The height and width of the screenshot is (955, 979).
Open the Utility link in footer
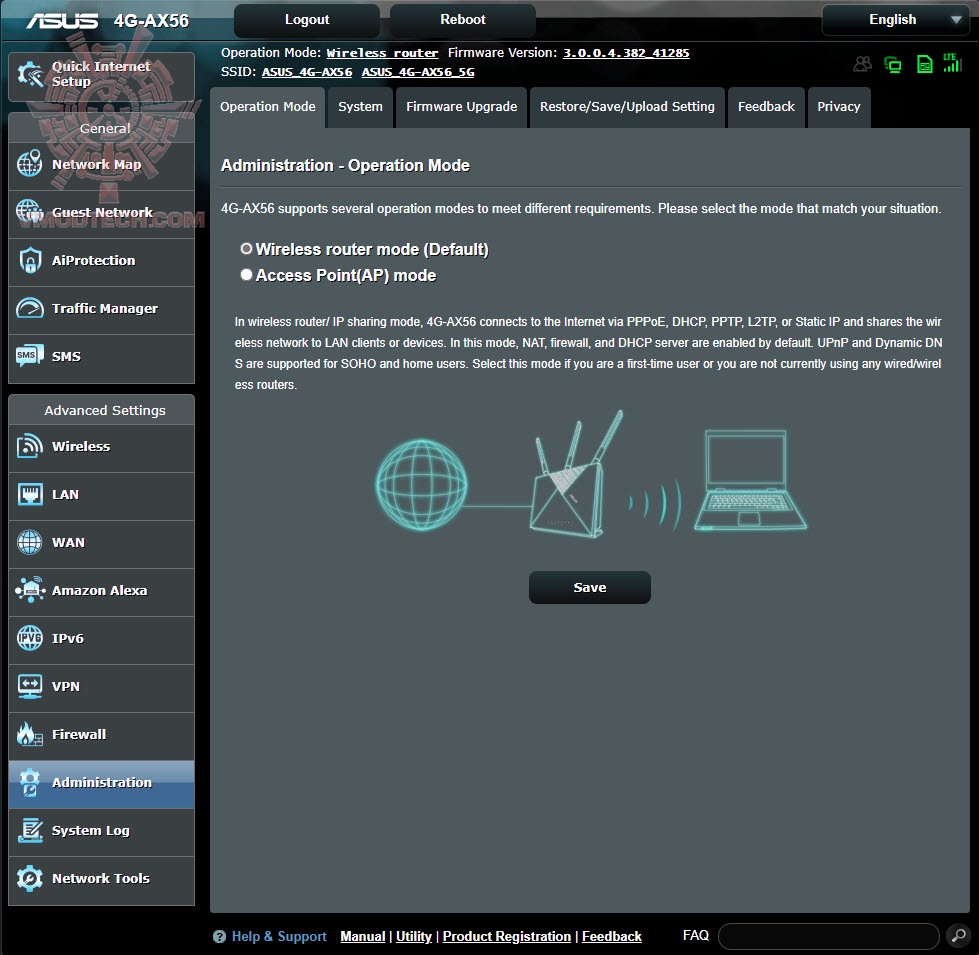click(414, 936)
